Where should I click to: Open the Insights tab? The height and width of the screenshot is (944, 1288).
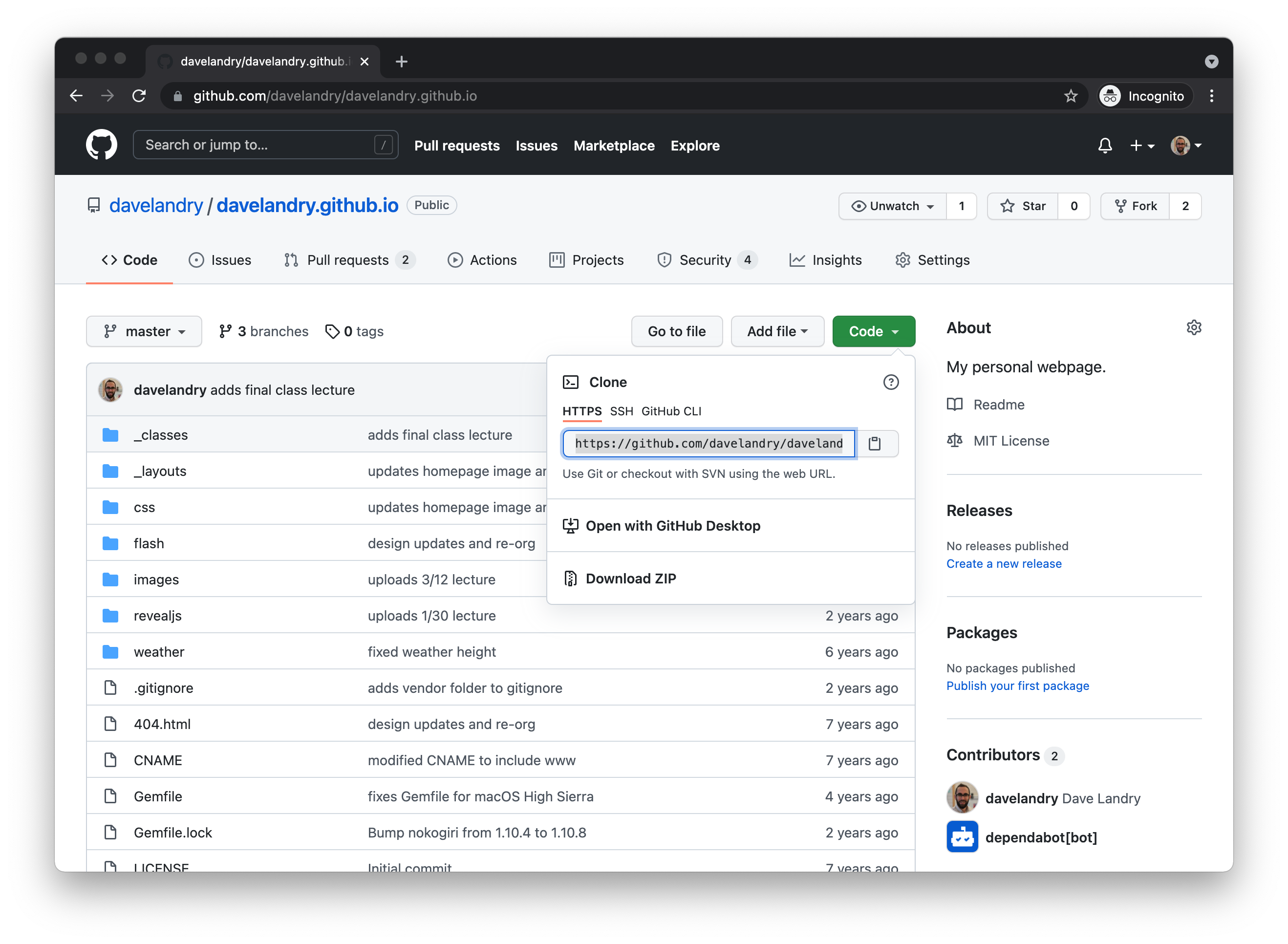[825, 260]
